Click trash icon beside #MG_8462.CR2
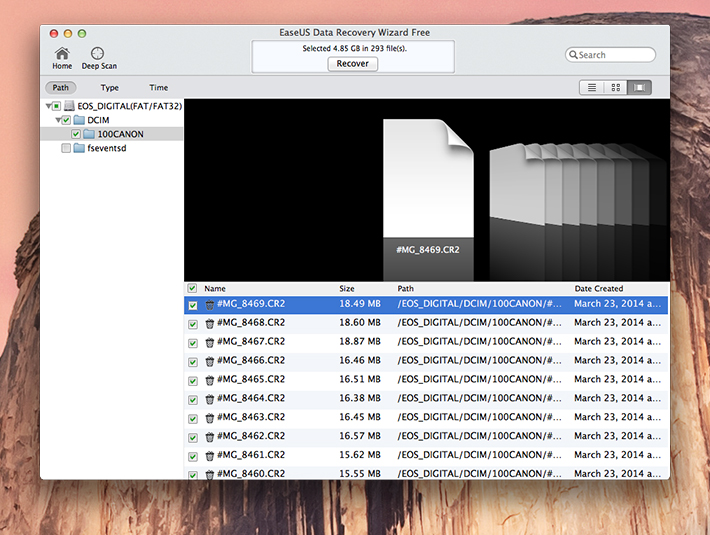 (210, 437)
